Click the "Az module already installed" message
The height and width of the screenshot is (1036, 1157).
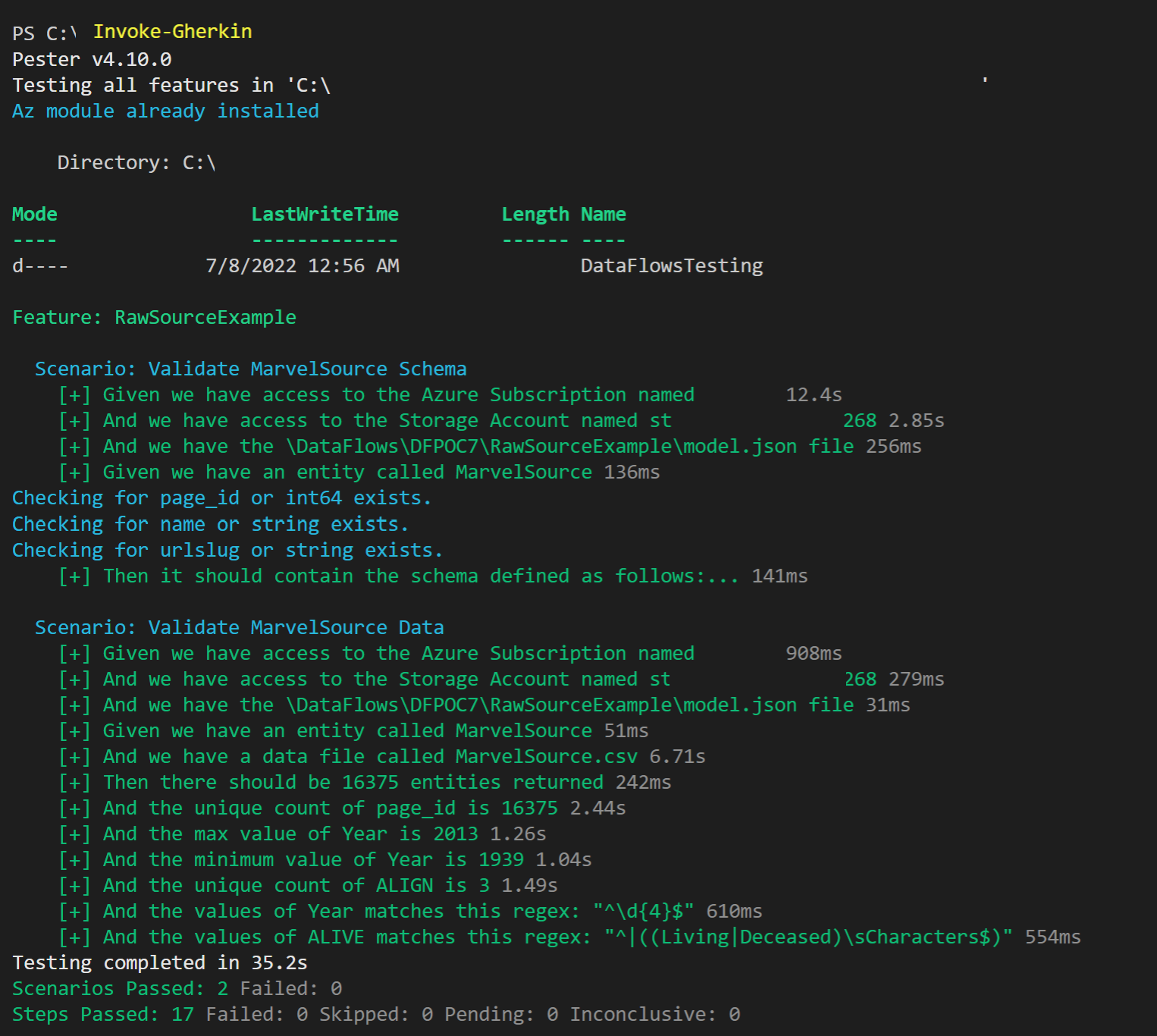[166, 111]
